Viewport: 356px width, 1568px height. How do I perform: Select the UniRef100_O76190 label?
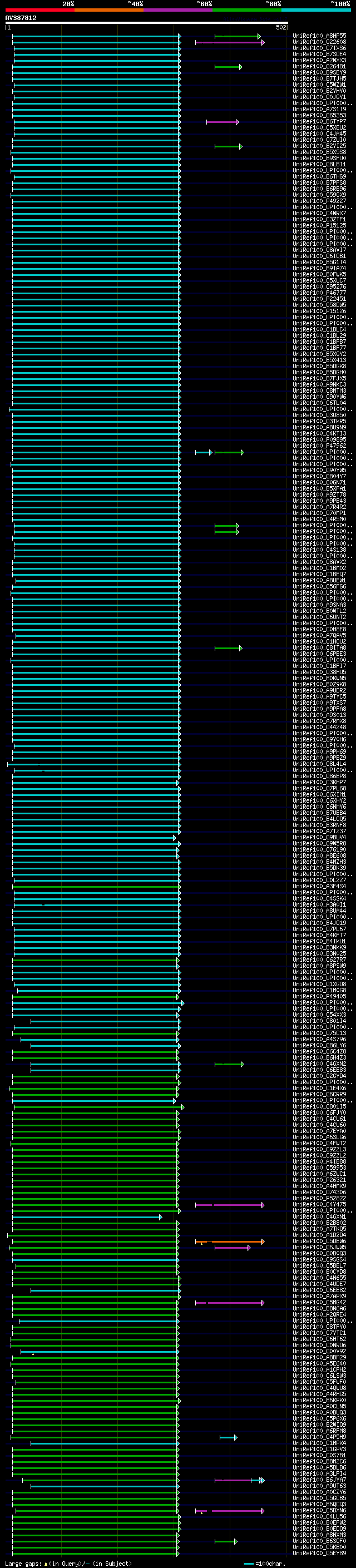pyautogui.click(x=319, y=850)
